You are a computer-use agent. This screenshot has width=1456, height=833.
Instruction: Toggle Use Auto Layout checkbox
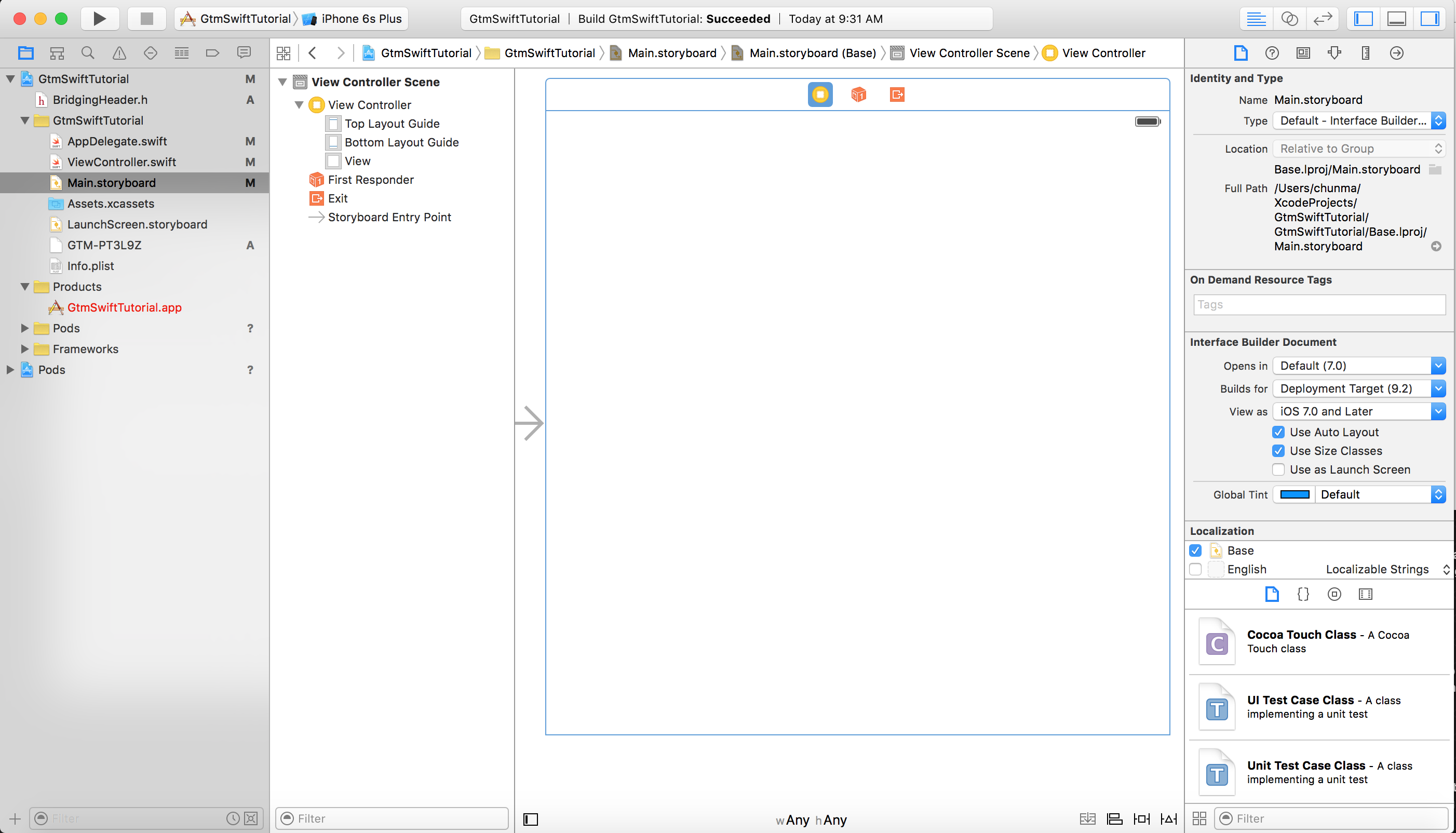click(1279, 432)
